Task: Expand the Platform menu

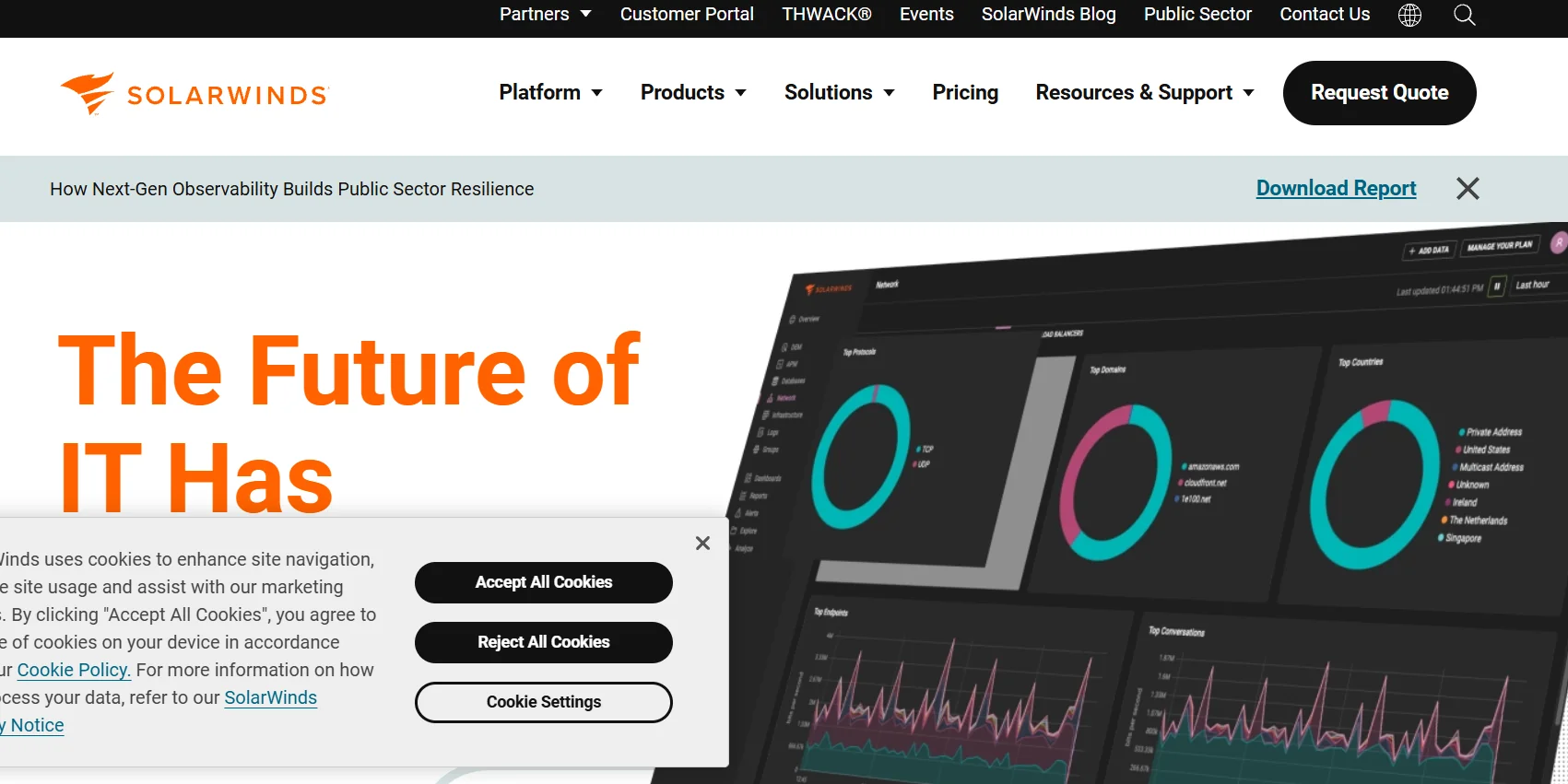Action: point(550,92)
